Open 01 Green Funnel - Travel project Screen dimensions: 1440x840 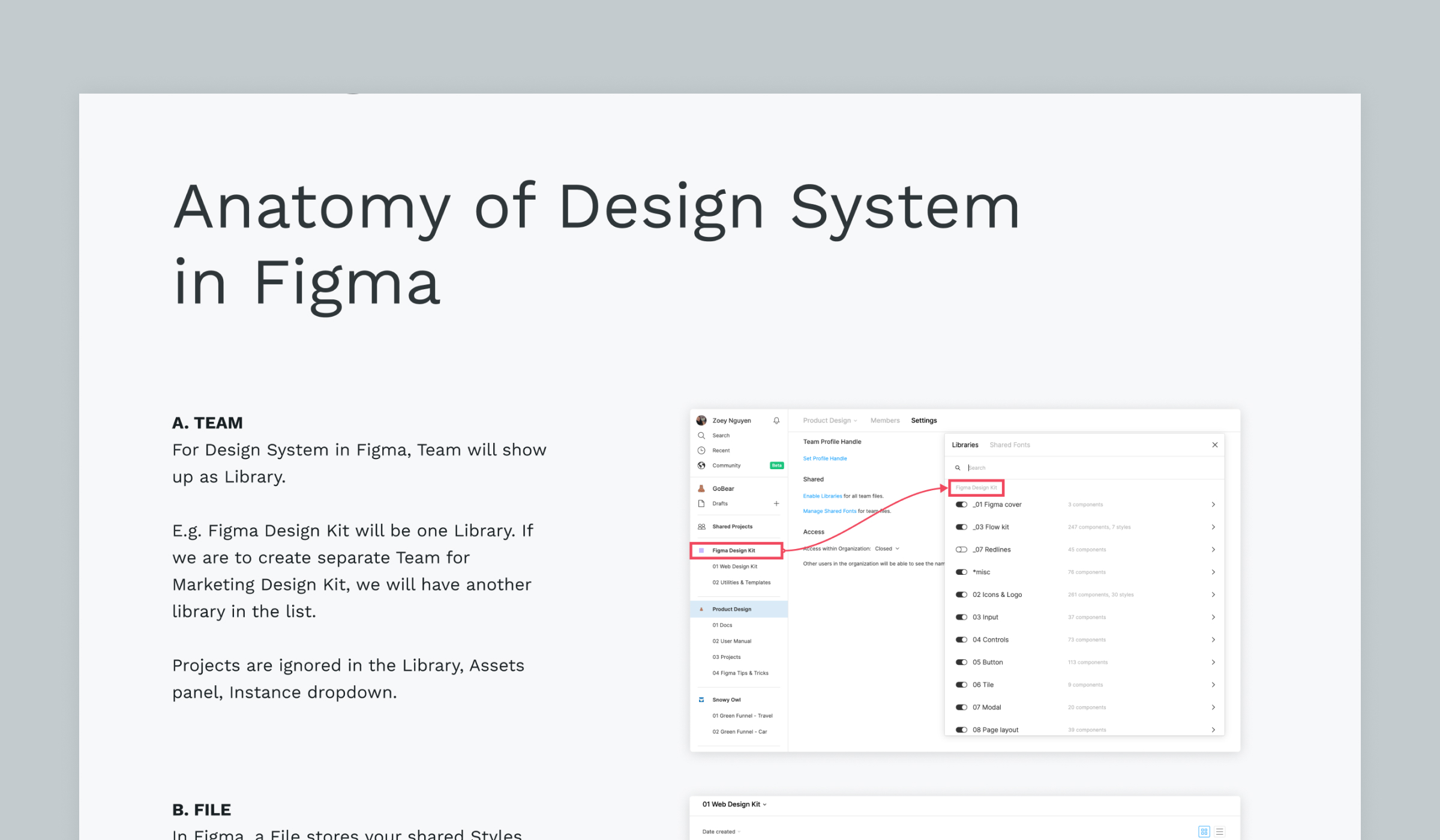743,716
